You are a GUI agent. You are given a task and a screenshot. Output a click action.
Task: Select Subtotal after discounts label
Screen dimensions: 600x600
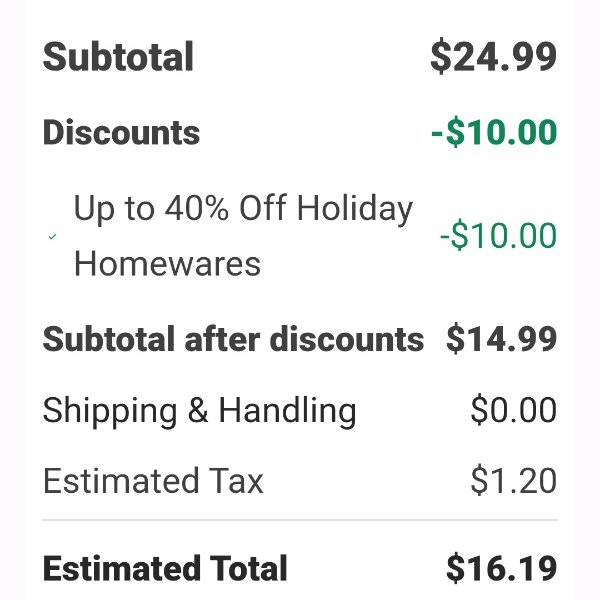point(233,339)
